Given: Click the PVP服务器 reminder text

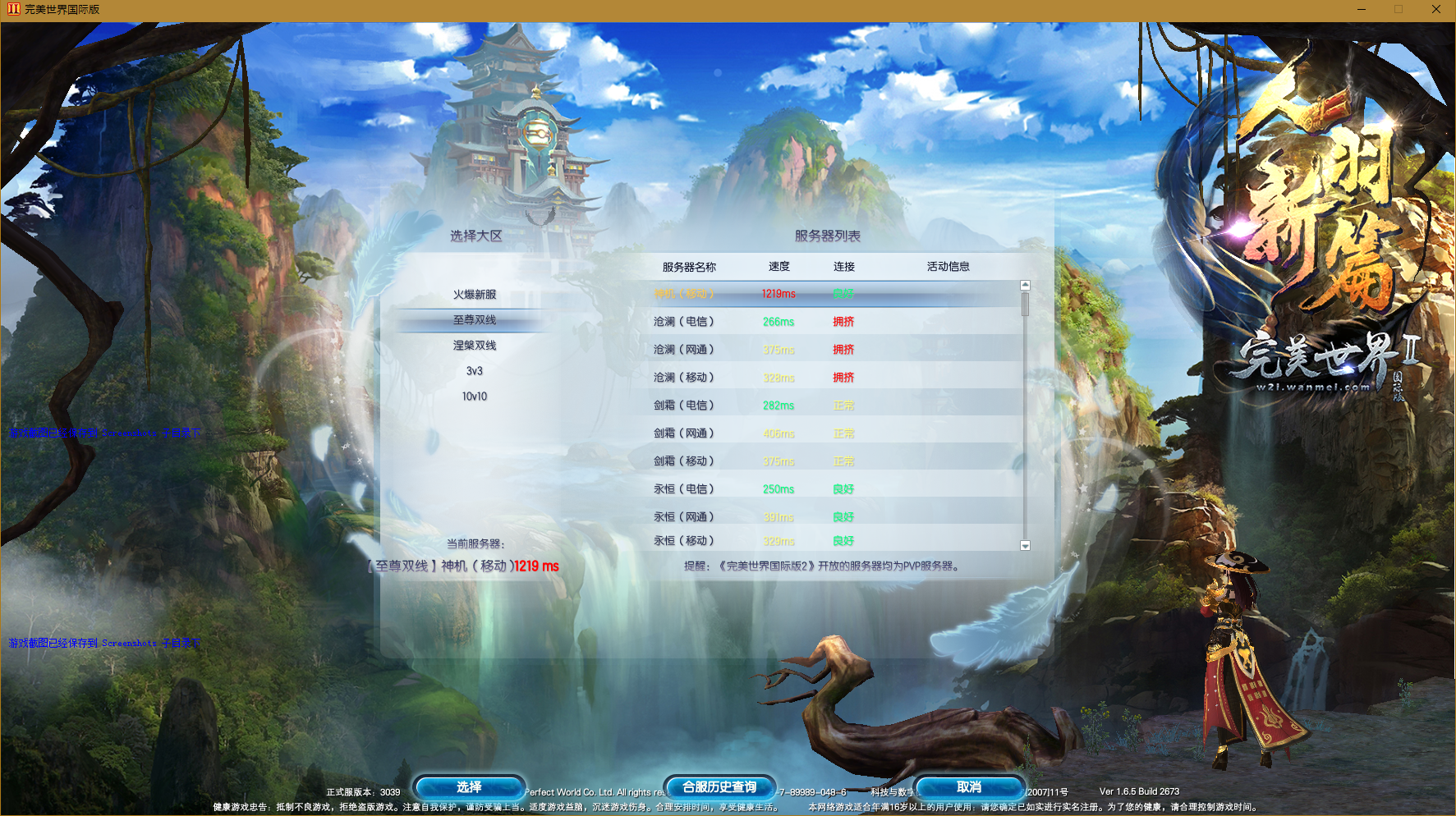Looking at the screenshot, I should click(821, 566).
